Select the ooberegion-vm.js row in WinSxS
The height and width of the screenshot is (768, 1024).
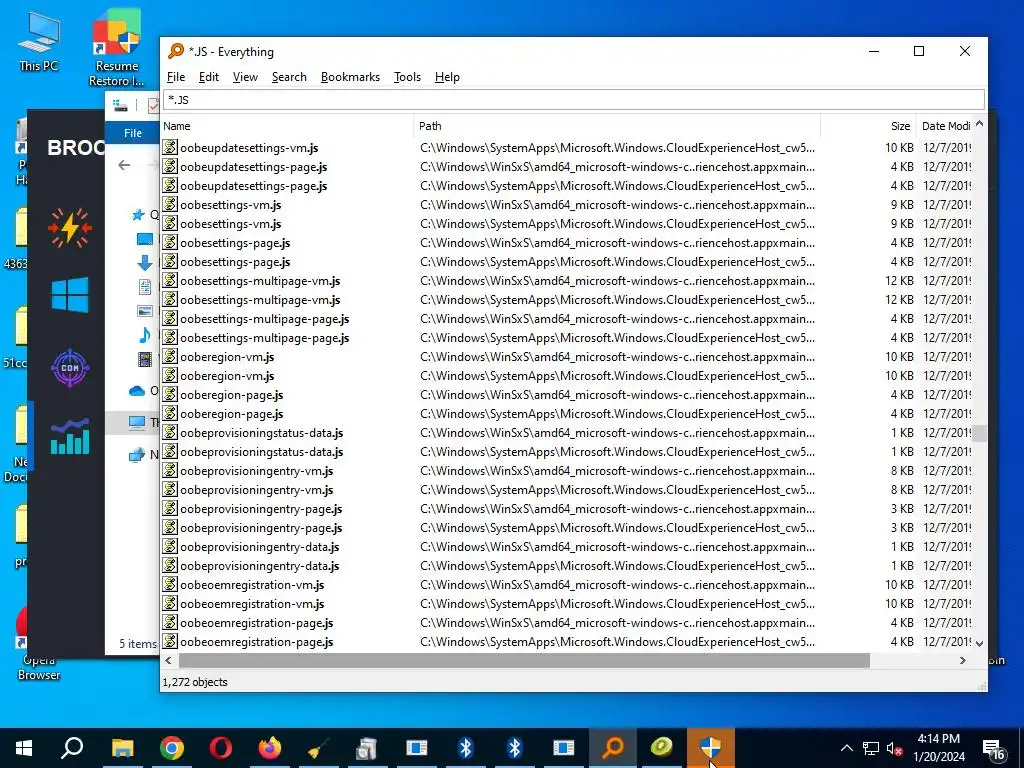coord(566,357)
